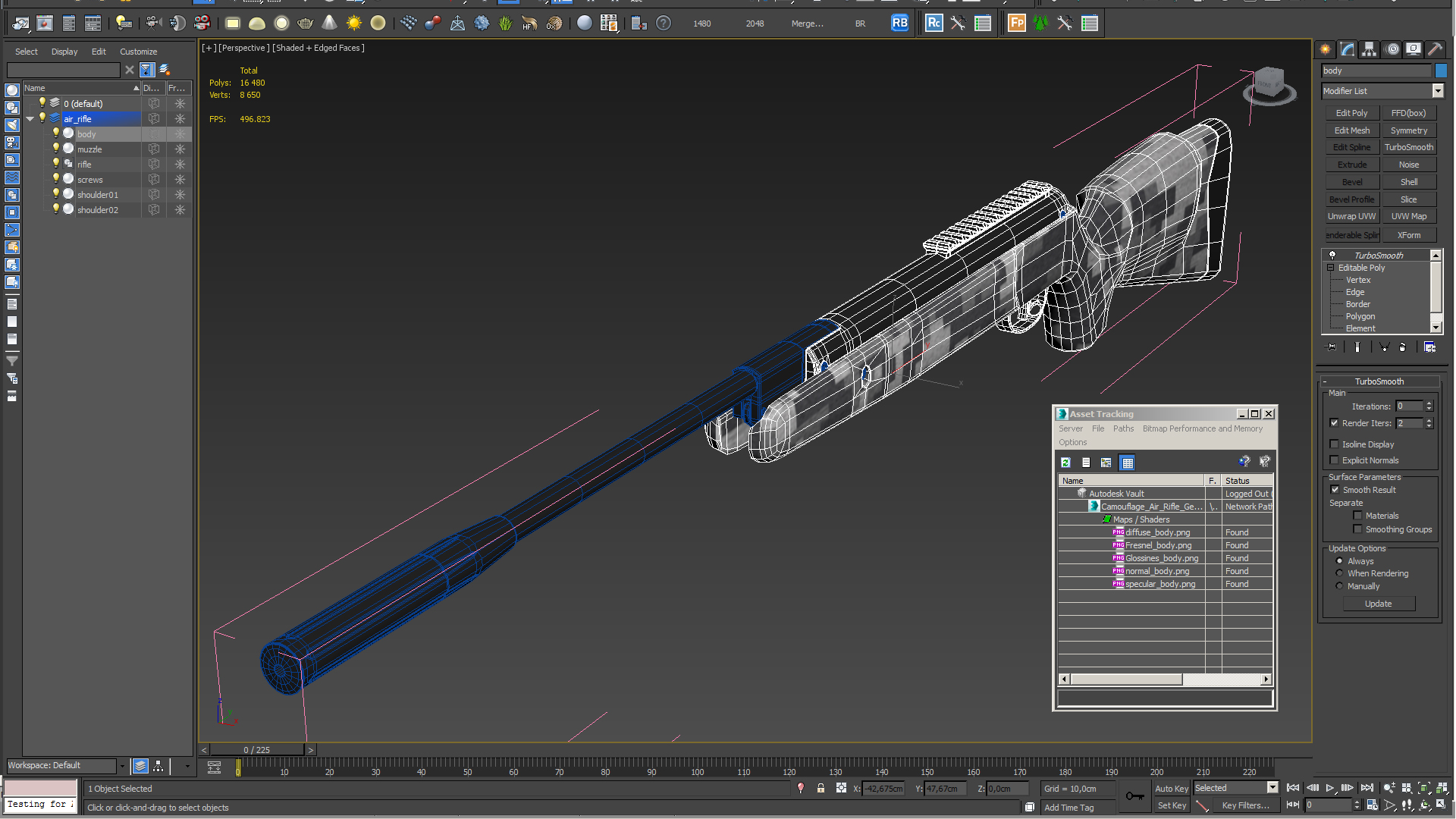
Task: Clear the scene explorer search filter
Action: [130, 70]
